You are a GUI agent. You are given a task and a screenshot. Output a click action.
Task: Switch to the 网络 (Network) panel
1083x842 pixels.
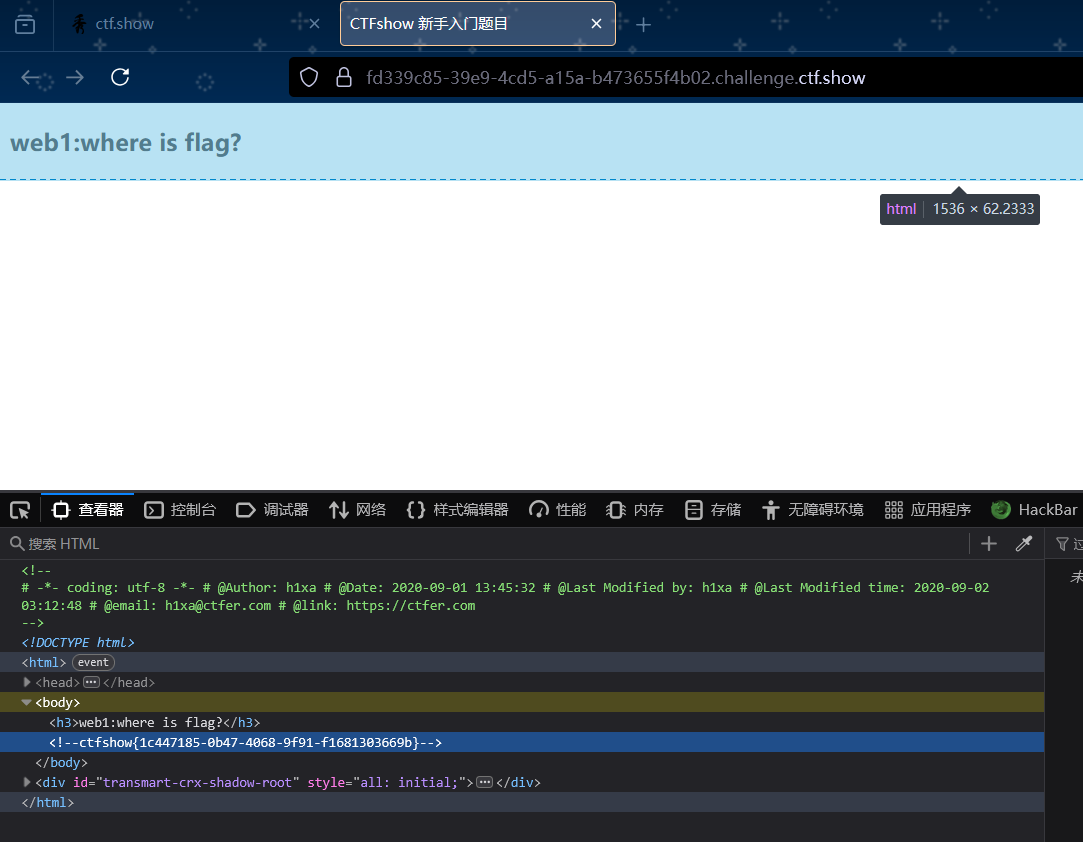pyautogui.click(x=357, y=510)
